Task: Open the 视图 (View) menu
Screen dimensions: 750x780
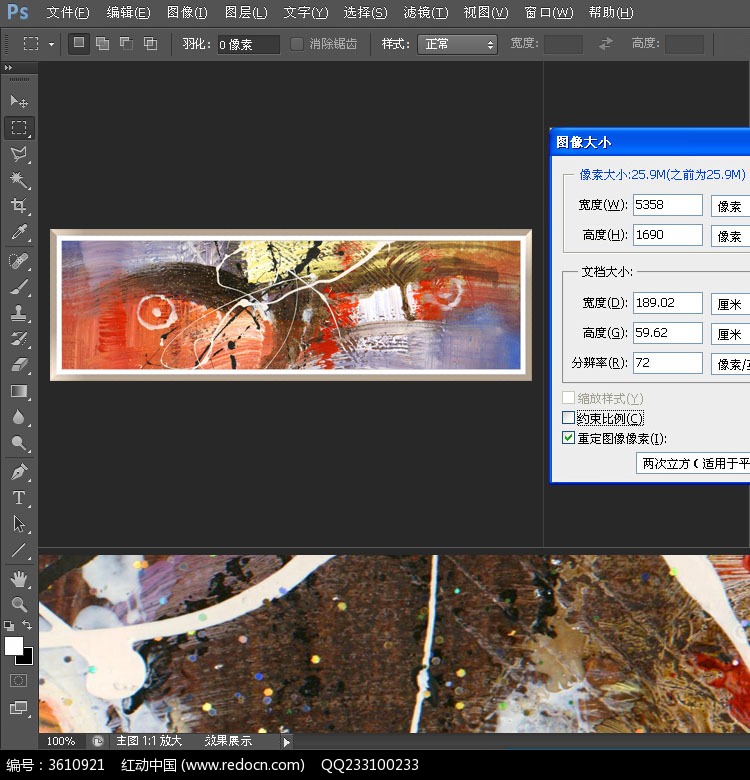Action: 485,12
